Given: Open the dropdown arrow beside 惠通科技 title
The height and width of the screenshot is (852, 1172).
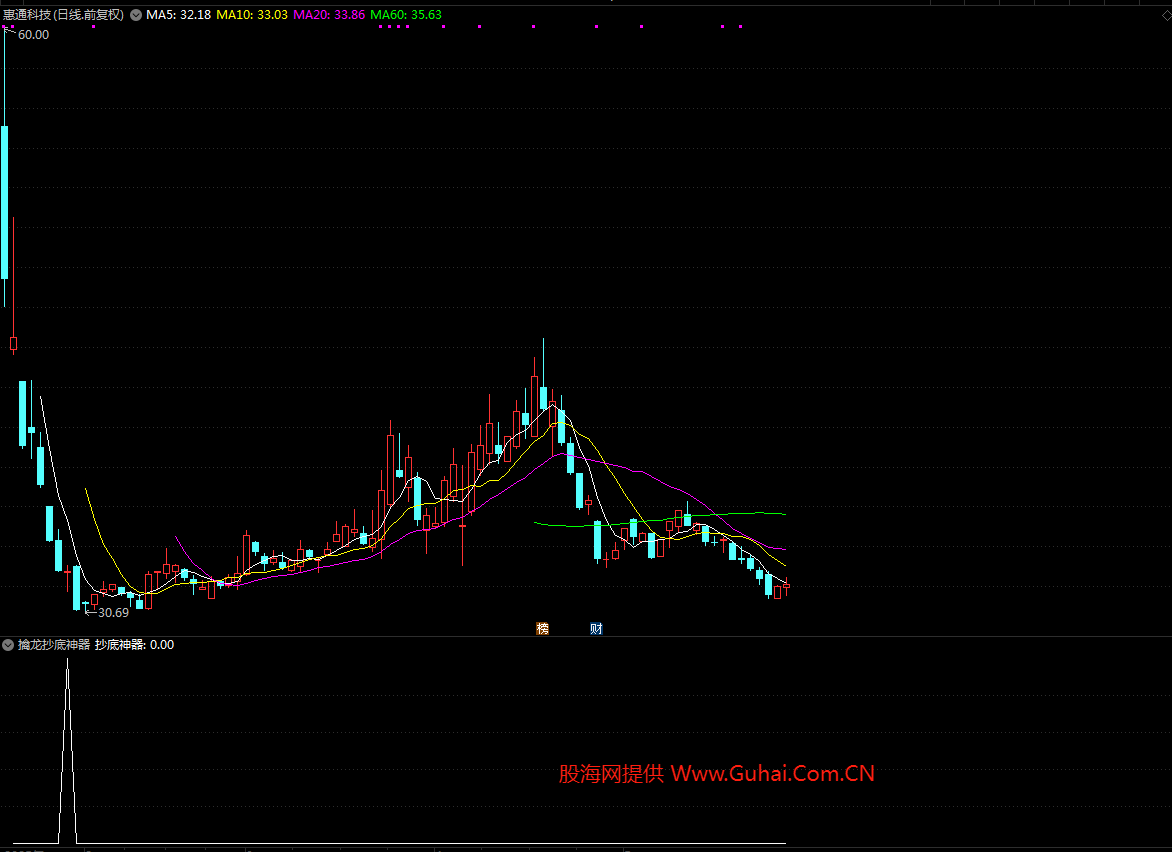Looking at the screenshot, I should point(136,15).
